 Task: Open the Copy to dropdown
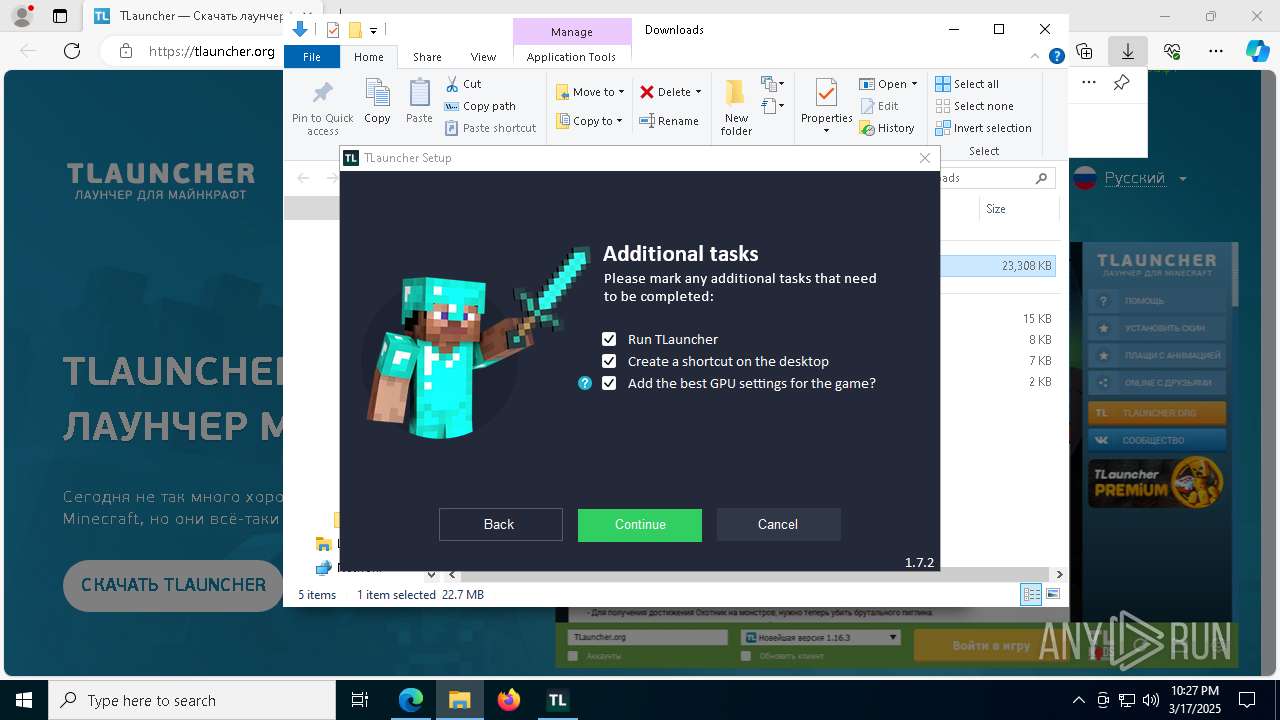pos(589,121)
